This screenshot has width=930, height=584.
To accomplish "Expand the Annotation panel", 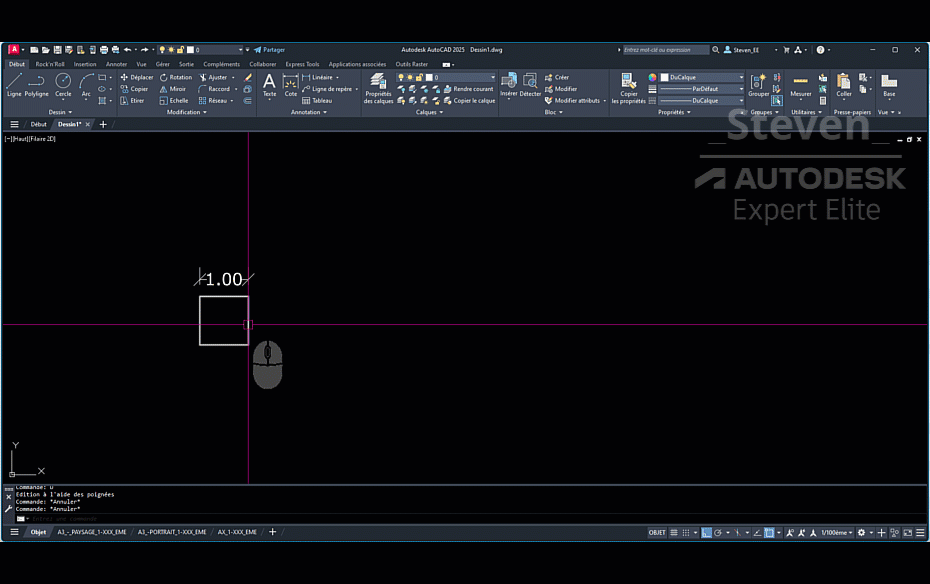I will pyautogui.click(x=308, y=112).
